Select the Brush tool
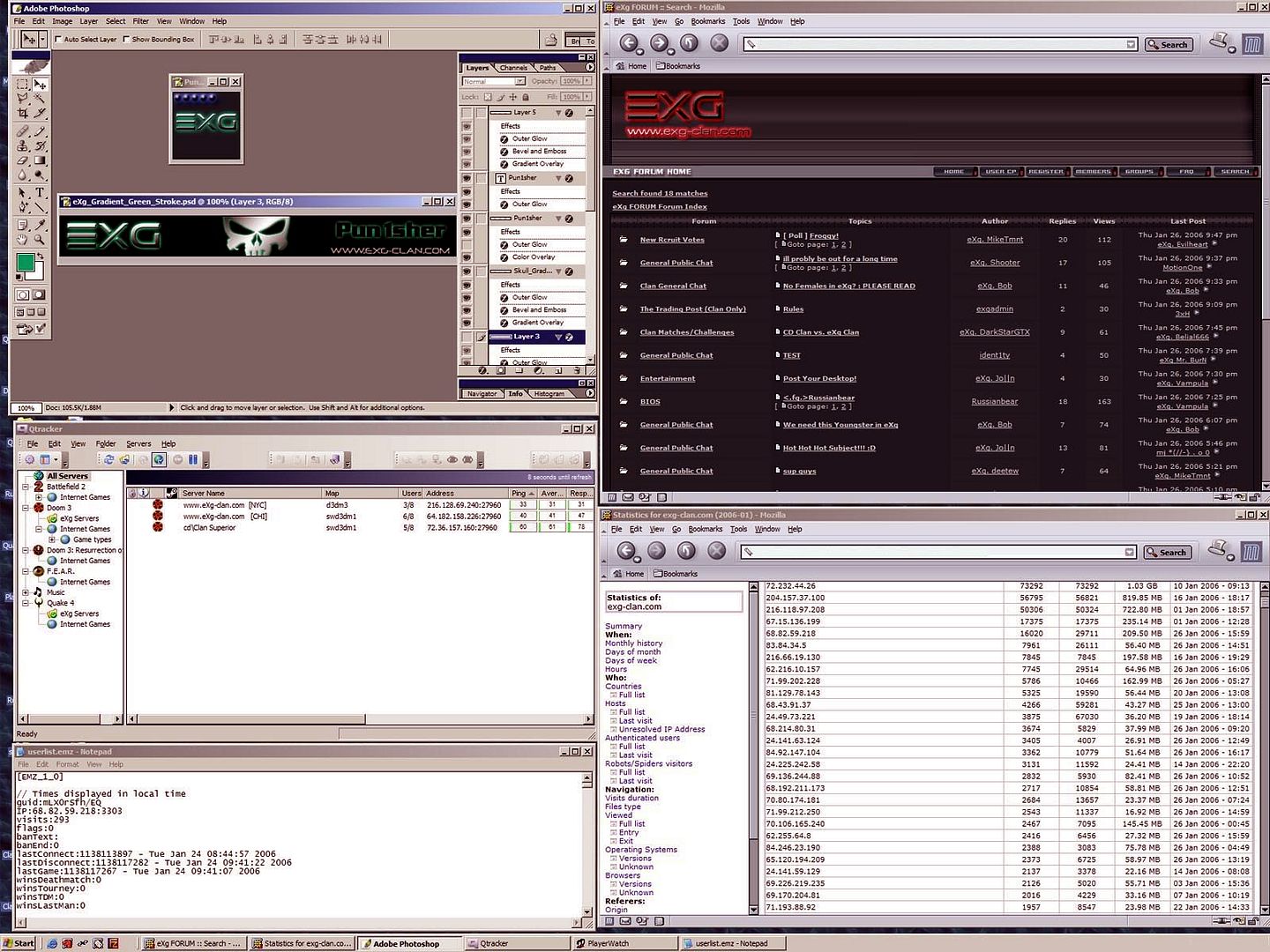1270x952 pixels. coord(41,131)
